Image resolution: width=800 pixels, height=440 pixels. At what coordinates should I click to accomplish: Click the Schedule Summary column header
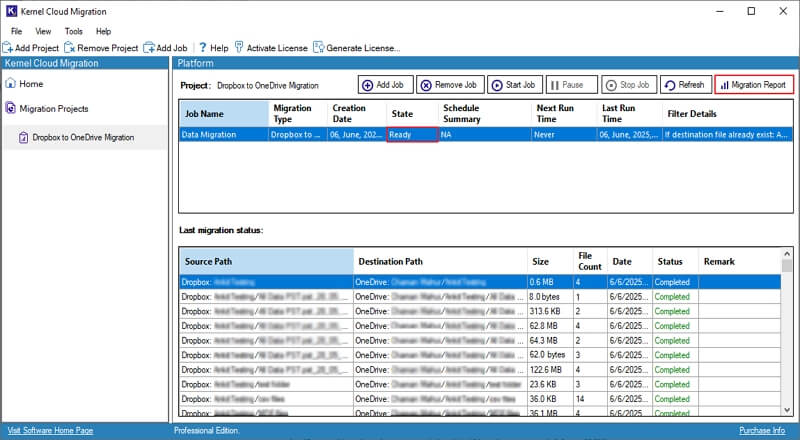485,113
